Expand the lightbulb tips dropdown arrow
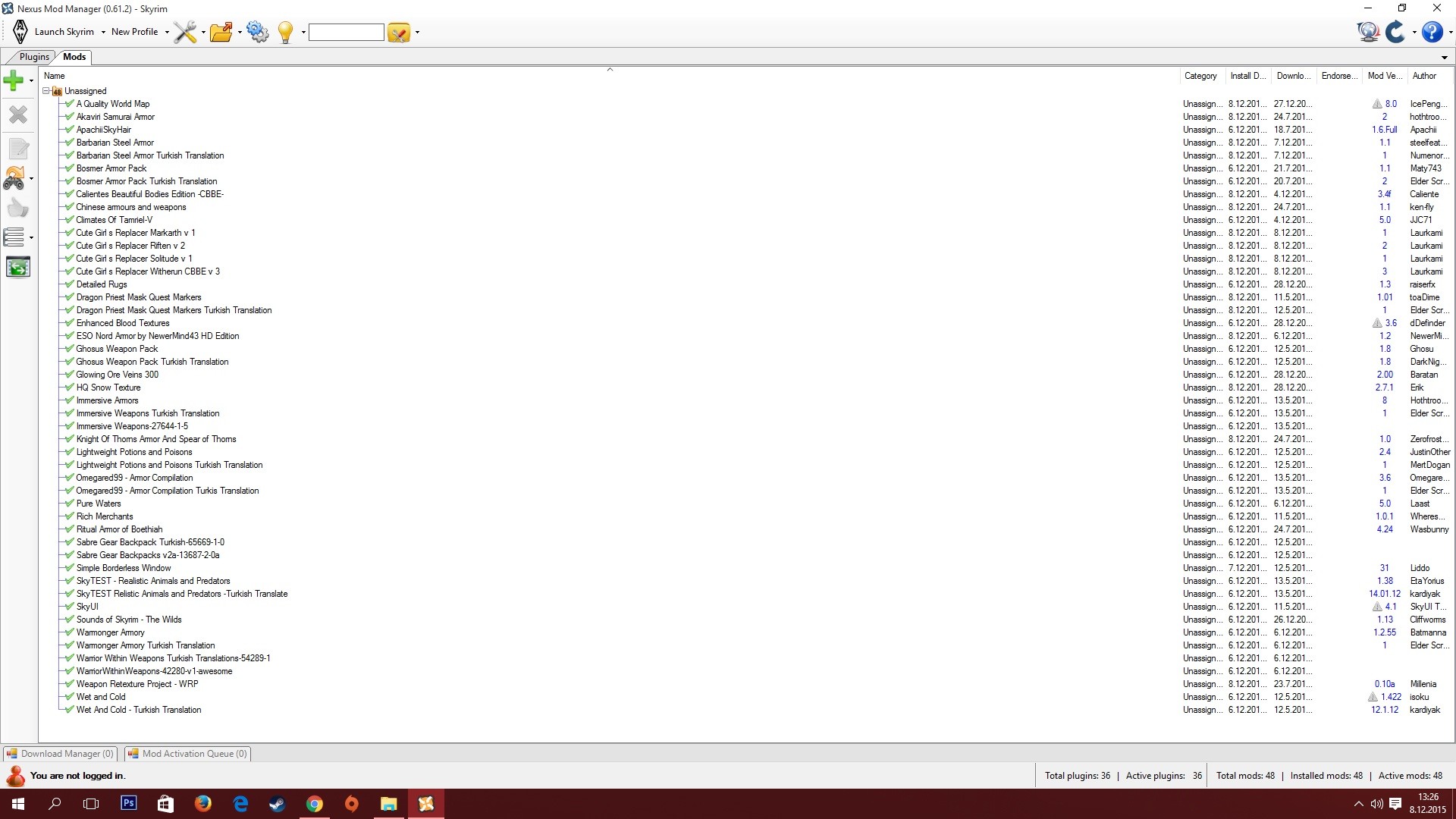The height and width of the screenshot is (819, 1456). pos(303,33)
